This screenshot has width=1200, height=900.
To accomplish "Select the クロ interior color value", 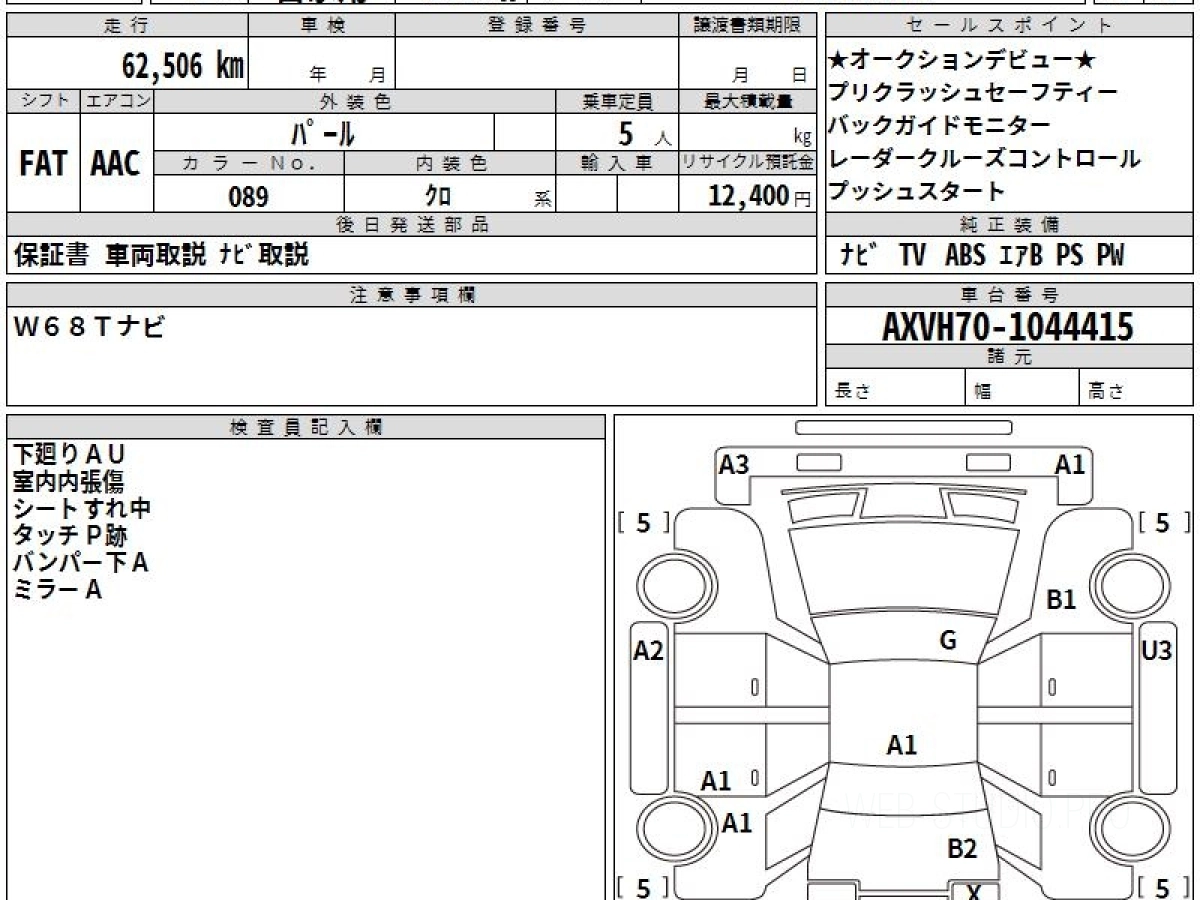I will click(x=439, y=196).
